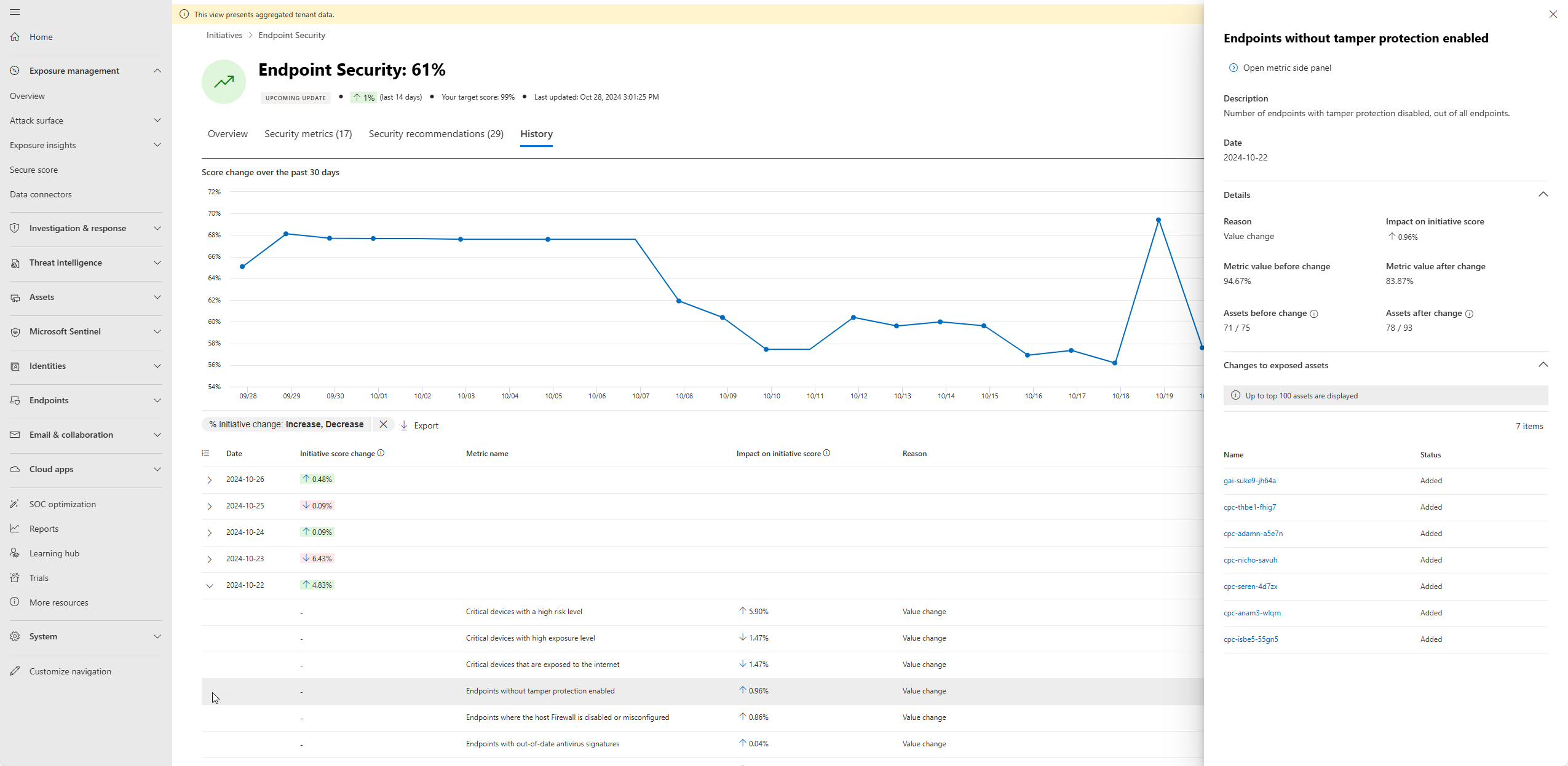
Task: Open SOC optimization page
Action: point(63,504)
